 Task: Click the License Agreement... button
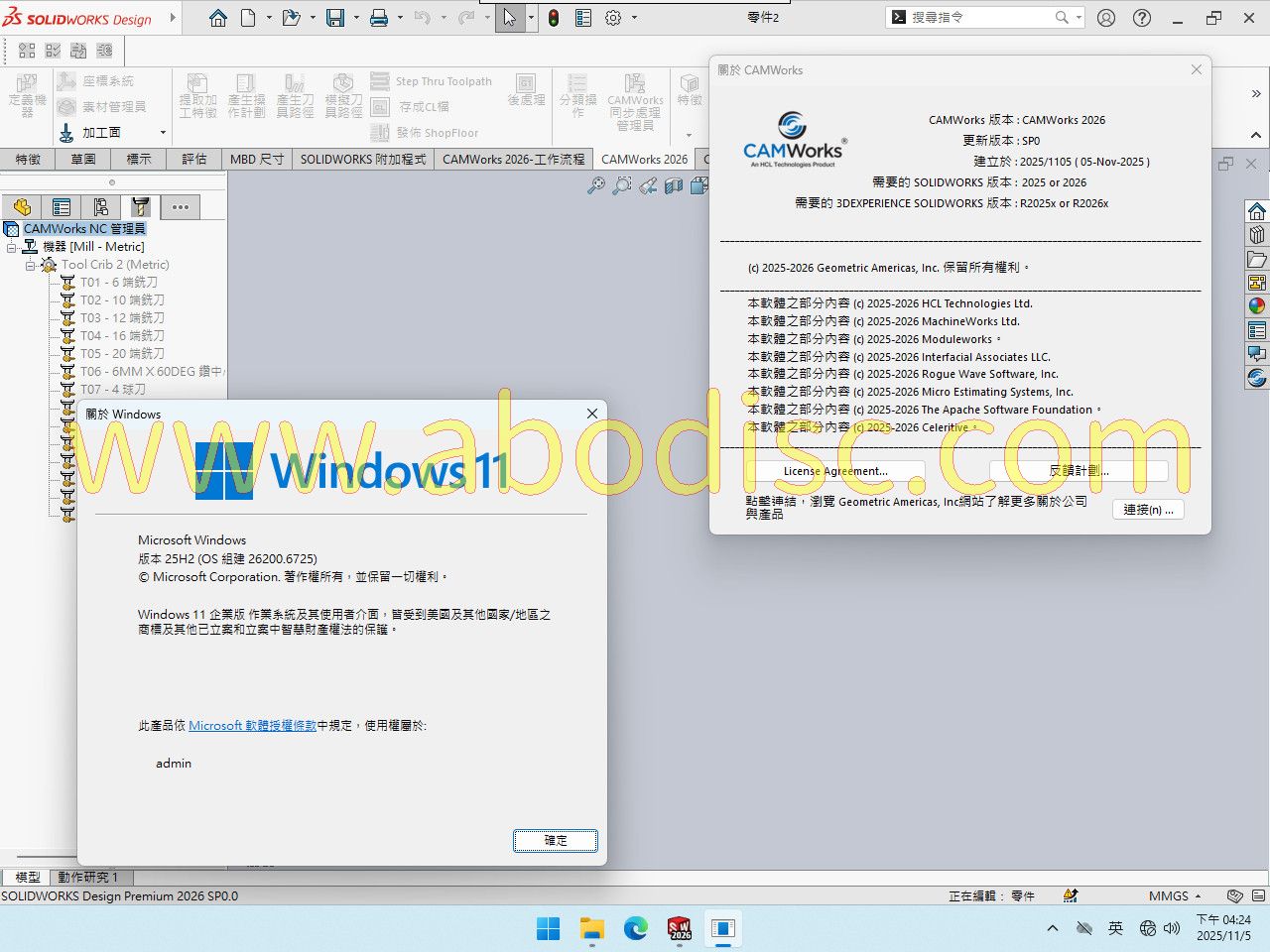[835, 471]
